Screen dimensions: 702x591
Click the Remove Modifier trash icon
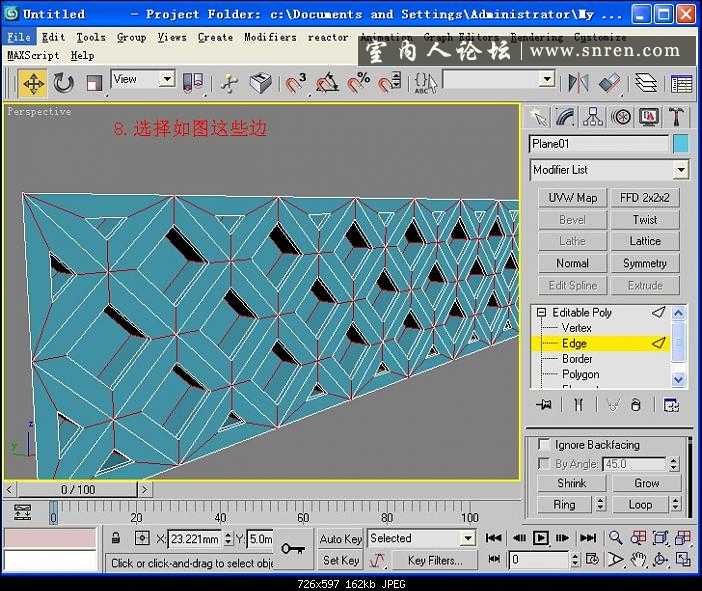coord(635,405)
